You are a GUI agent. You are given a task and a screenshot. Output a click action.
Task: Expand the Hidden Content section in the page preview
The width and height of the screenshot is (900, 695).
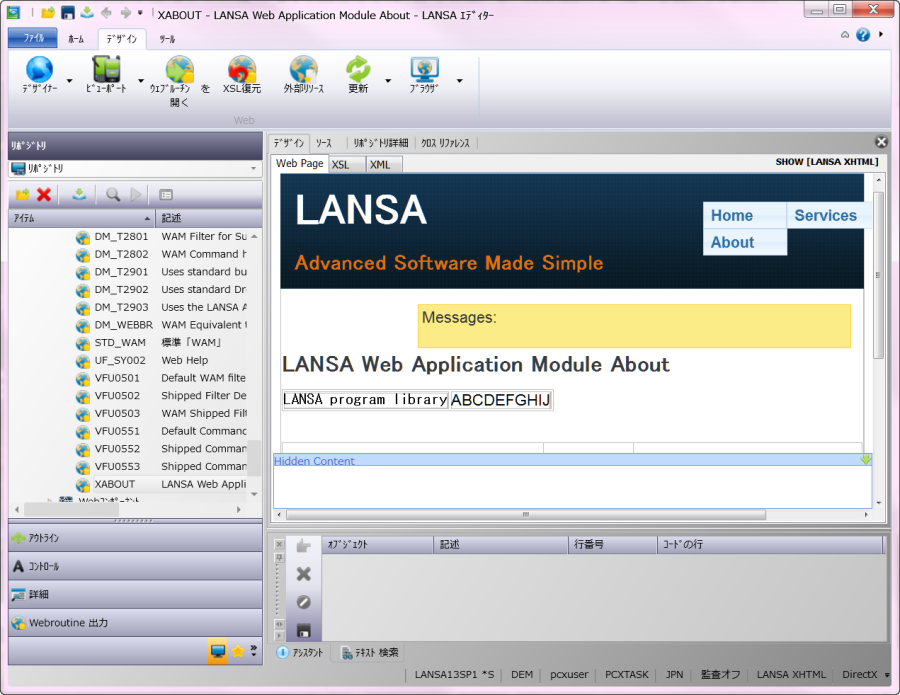[868, 460]
